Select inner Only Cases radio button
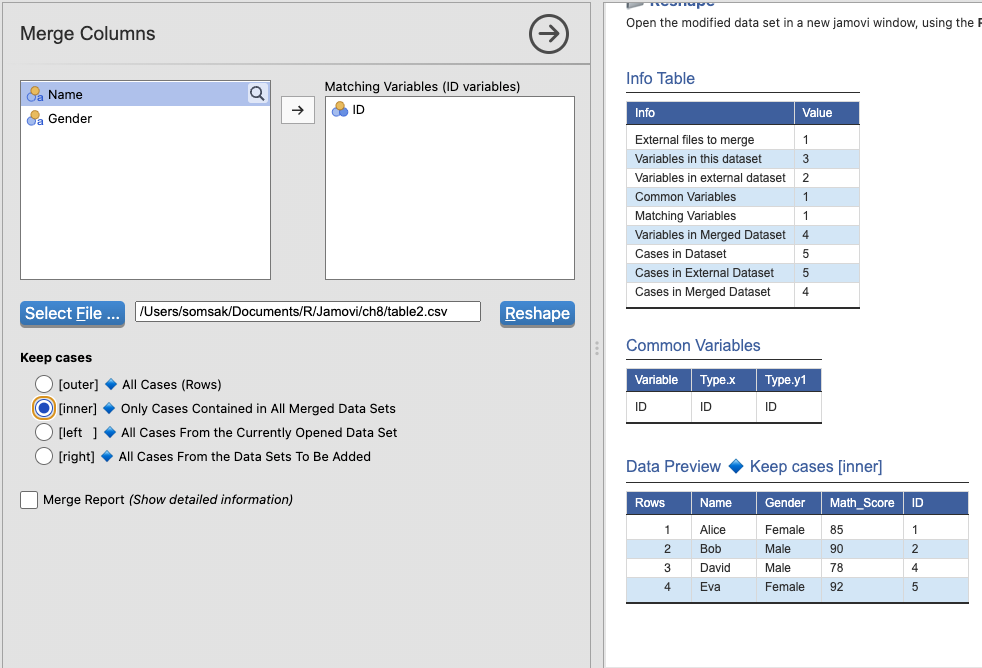The image size is (982, 668). pyautogui.click(x=44, y=409)
